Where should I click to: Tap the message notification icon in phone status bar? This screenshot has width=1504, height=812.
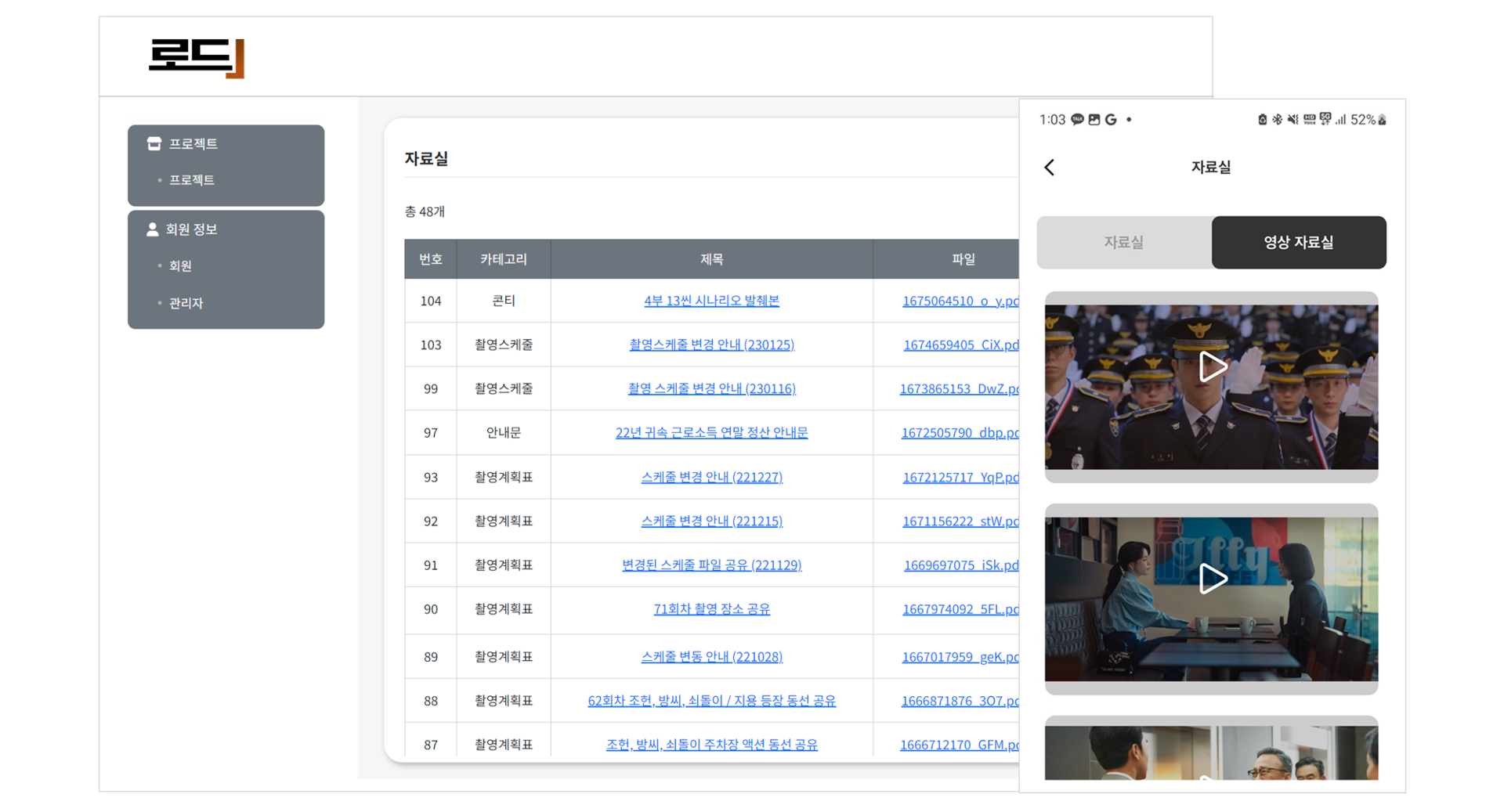pyautogui.click(x=1078, y=120)
